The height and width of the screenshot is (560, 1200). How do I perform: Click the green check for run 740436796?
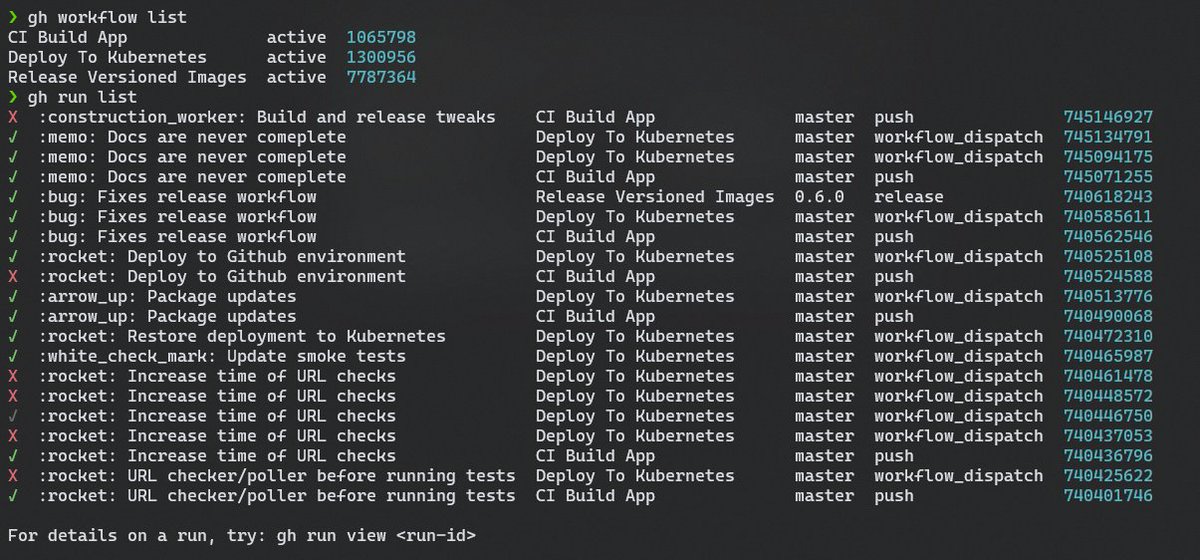tap(12, 456)
